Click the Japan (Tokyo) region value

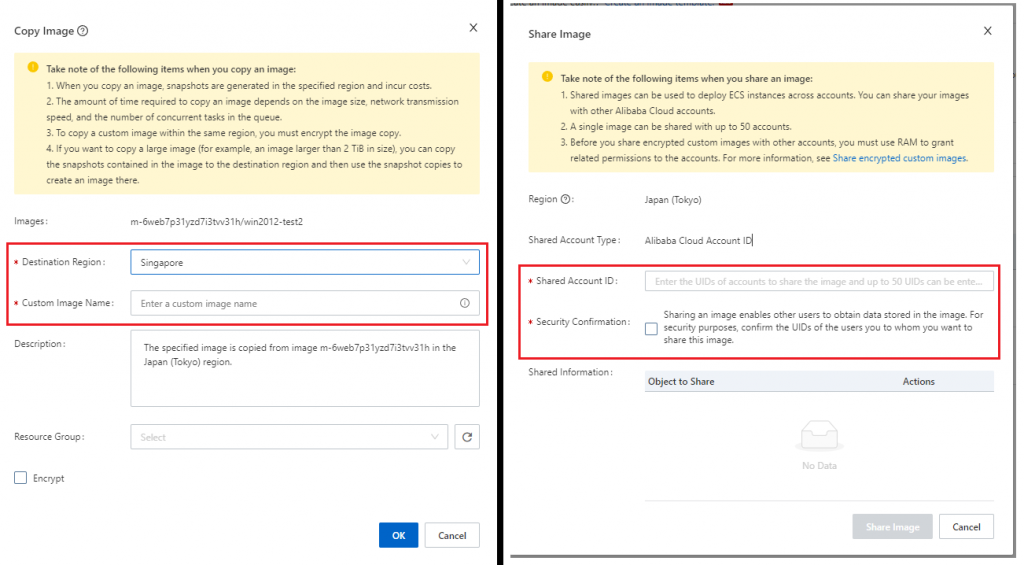pos(673,200)
